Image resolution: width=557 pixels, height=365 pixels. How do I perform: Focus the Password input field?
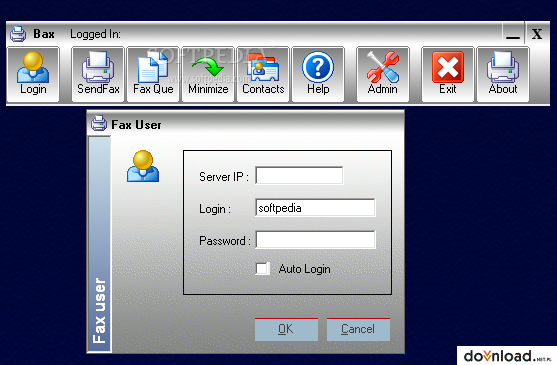[x=315, y=240]
